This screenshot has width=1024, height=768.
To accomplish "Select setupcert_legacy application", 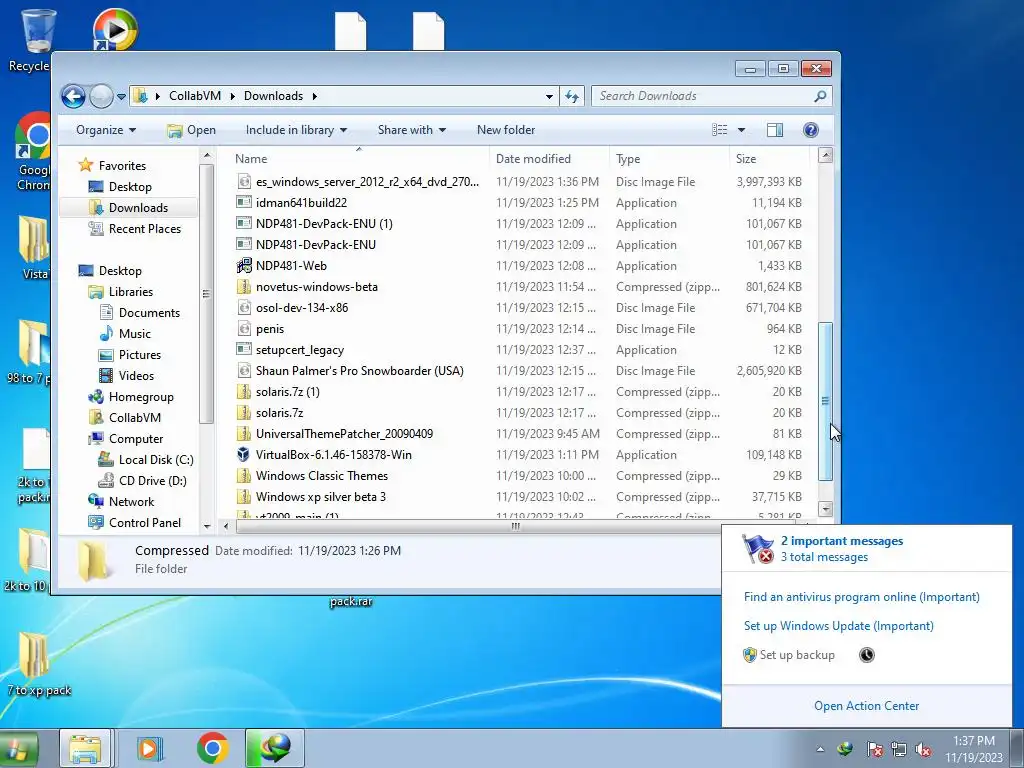I will (x=300, y=350).
